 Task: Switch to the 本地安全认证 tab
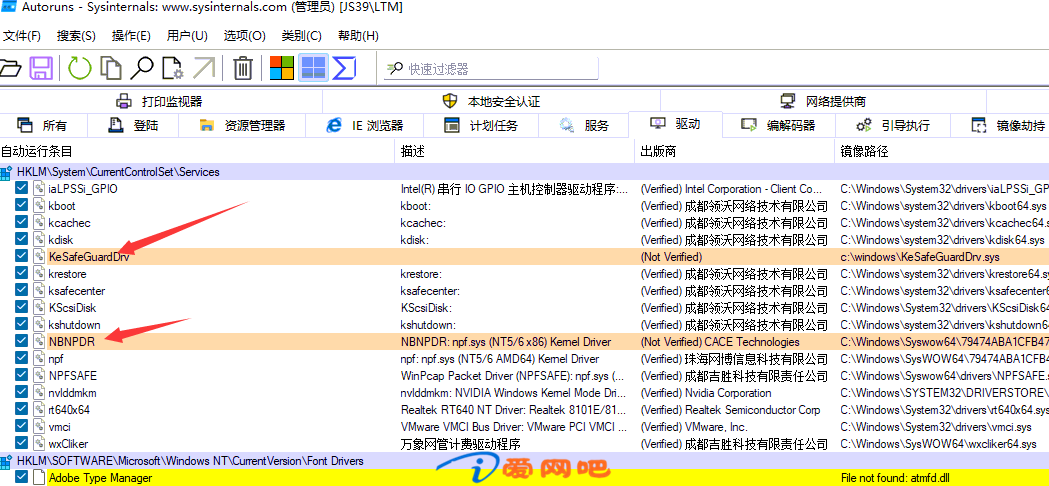[492, 102]
